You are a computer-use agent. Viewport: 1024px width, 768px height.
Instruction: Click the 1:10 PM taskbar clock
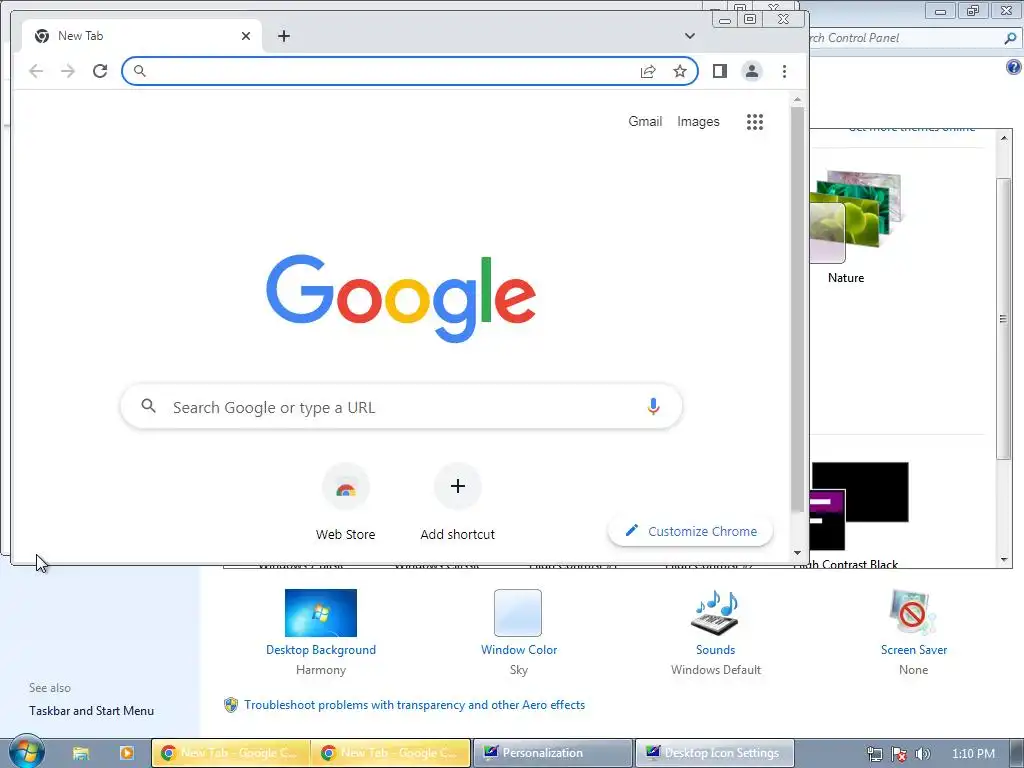tap(973, 754)
